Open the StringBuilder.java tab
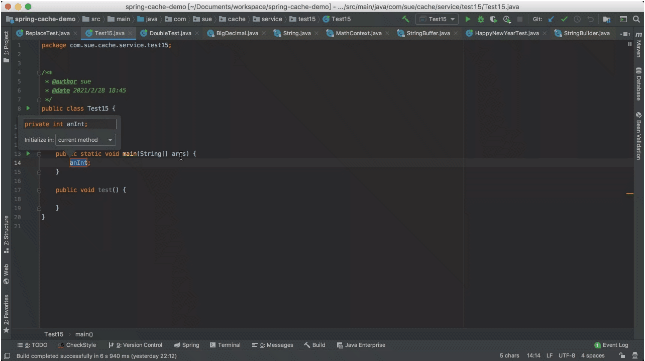645x361 pixels. [587, 33]
